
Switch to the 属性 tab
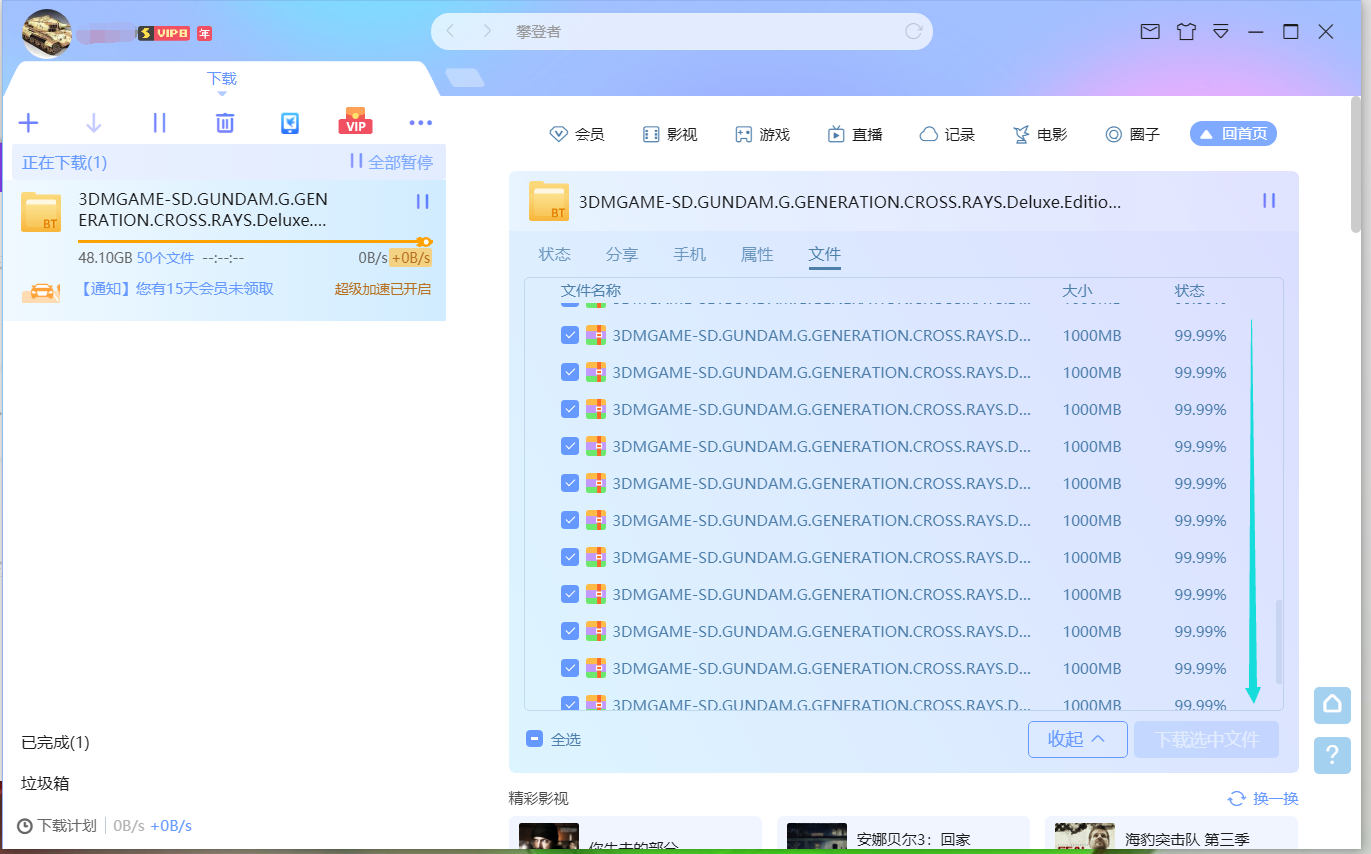click(x=757, y=254)
